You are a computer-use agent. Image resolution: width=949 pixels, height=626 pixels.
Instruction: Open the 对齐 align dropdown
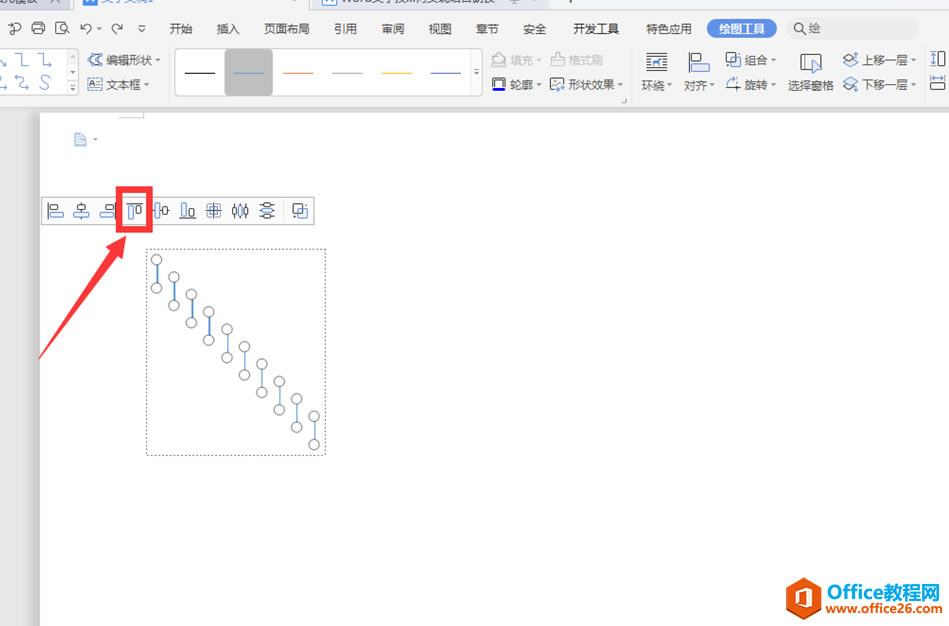699,72
